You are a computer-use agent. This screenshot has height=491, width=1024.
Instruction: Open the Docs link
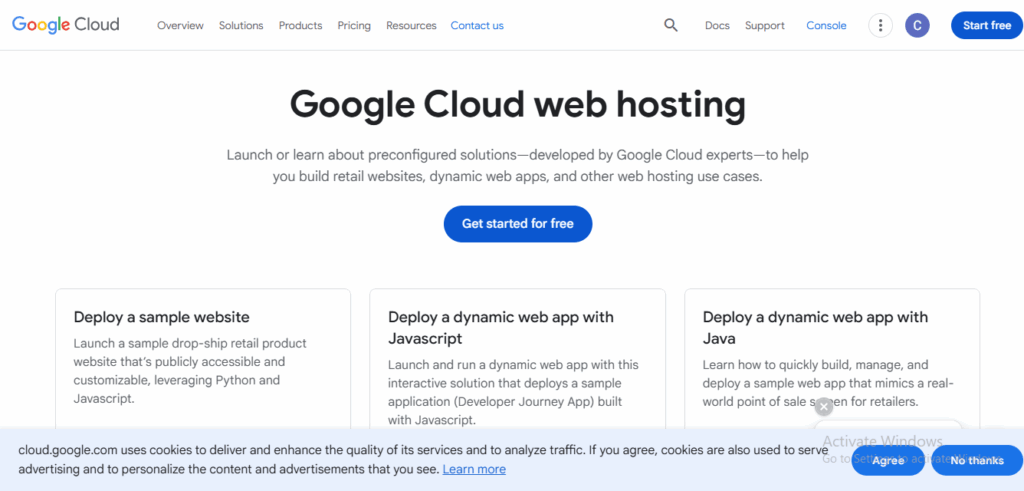pyautogui.click(x=717, y=25)
